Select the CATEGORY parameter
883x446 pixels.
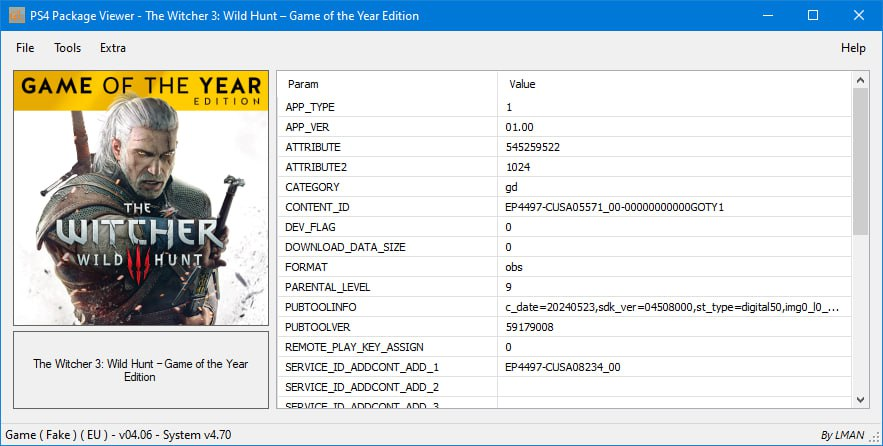click(x=312, y=187)
